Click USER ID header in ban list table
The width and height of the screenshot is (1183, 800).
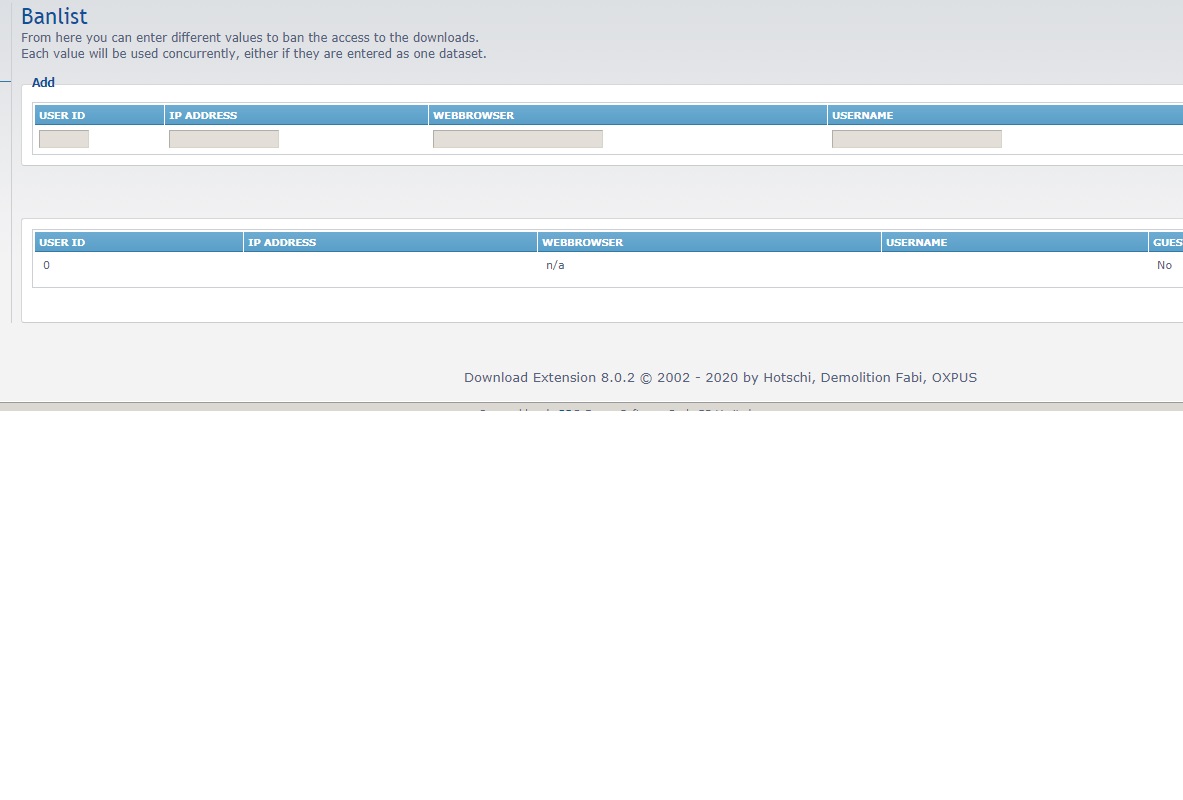pyautogui.click(x=62, y=242)
